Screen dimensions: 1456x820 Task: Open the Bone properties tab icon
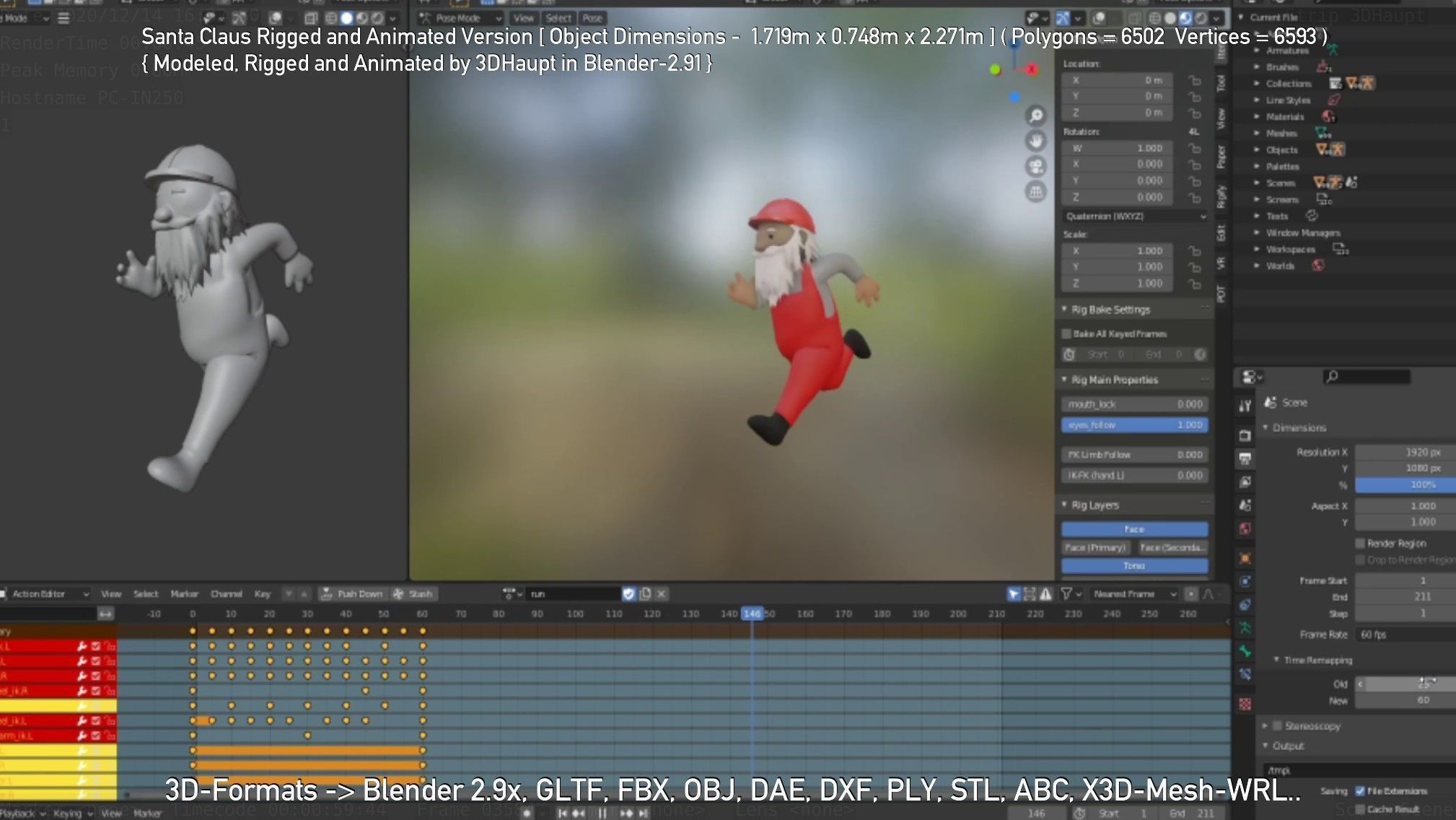click(1245, 651)
